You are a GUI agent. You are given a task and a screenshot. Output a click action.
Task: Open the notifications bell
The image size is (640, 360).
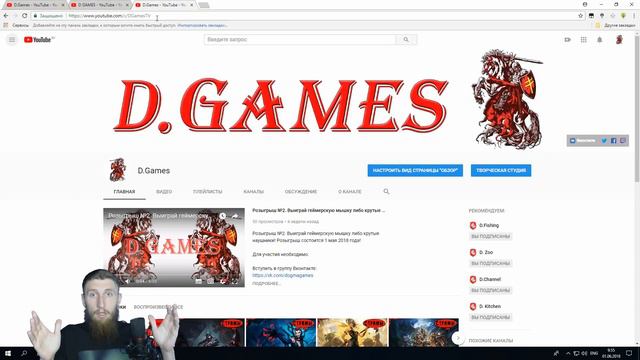click(x=600, y=40)
